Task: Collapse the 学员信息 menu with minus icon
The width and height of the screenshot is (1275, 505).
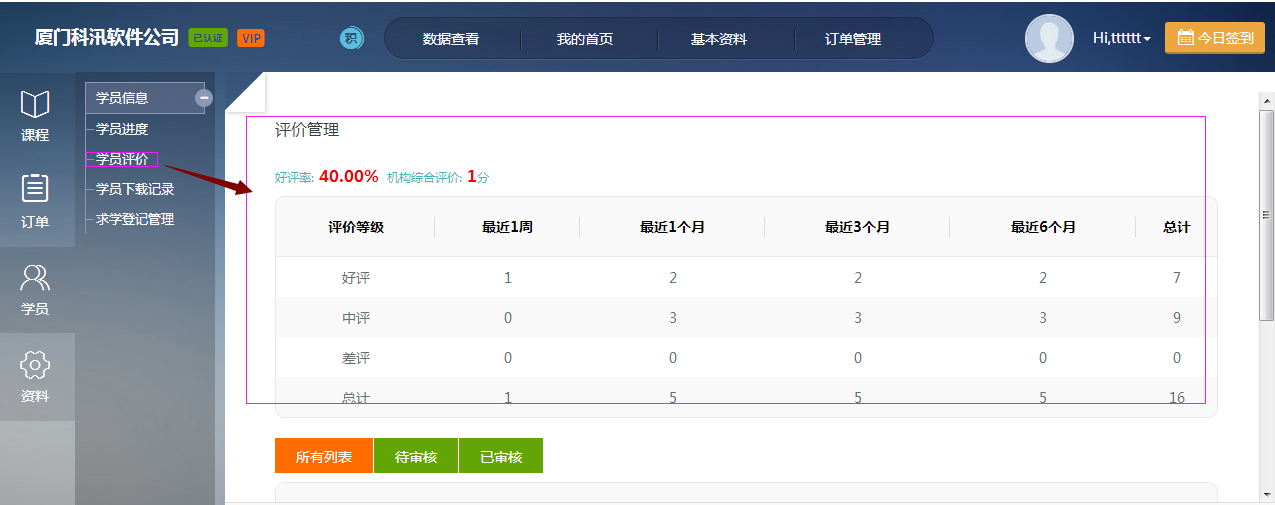Action: pos(204,98)
